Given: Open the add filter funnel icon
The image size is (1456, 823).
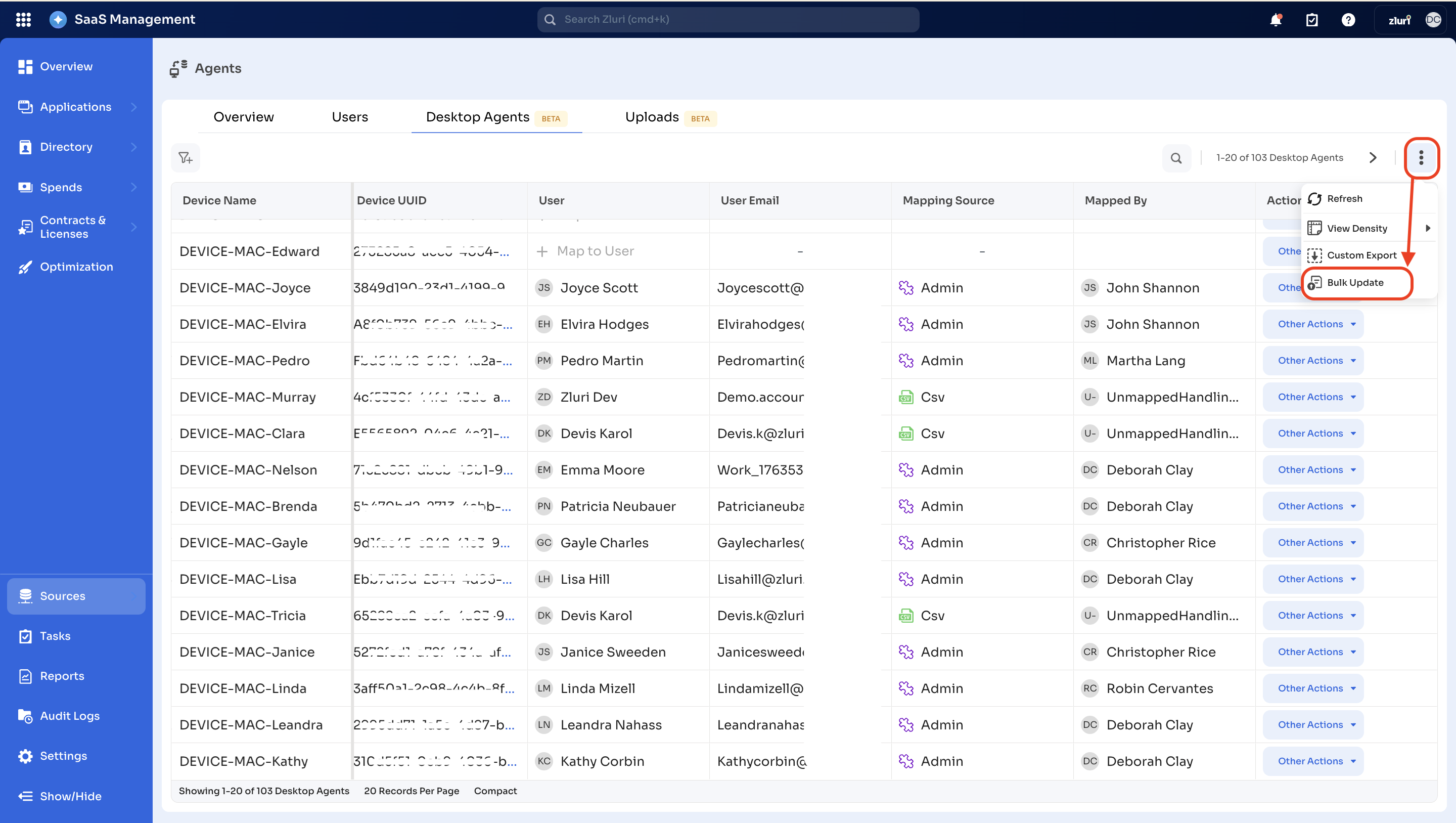Looking at the screenshot, I should pos(186,158).
